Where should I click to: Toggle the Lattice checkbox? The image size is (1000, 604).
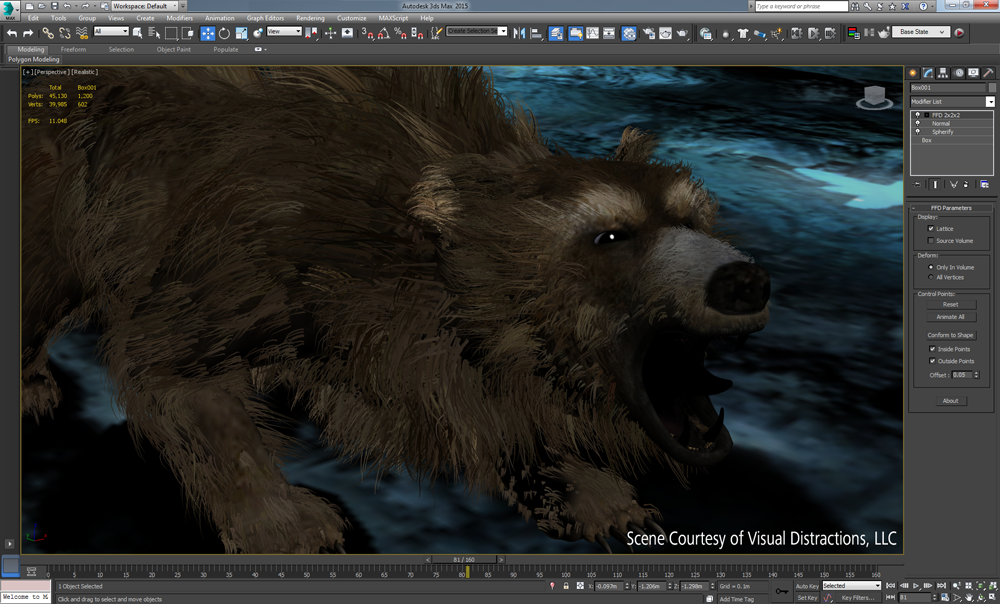[930, 228]
